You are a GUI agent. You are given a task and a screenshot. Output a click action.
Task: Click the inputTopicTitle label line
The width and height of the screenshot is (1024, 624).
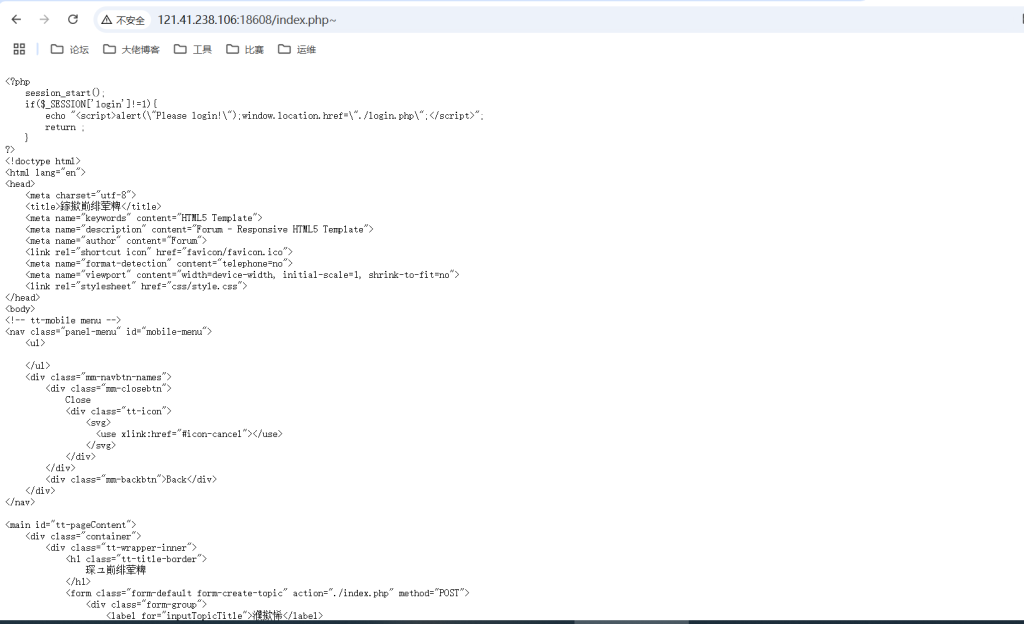214,616
